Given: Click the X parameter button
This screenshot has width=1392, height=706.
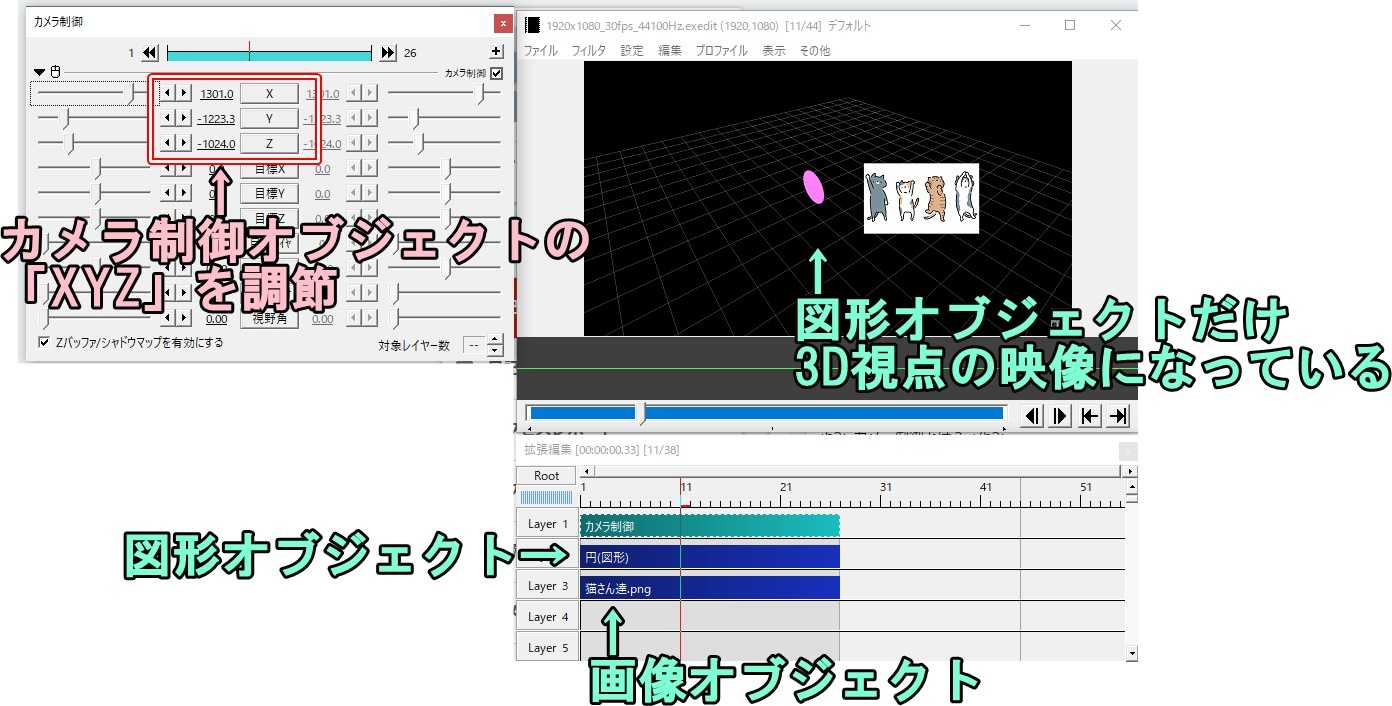Looking at the screenshot, I should [x=269, y=92].
